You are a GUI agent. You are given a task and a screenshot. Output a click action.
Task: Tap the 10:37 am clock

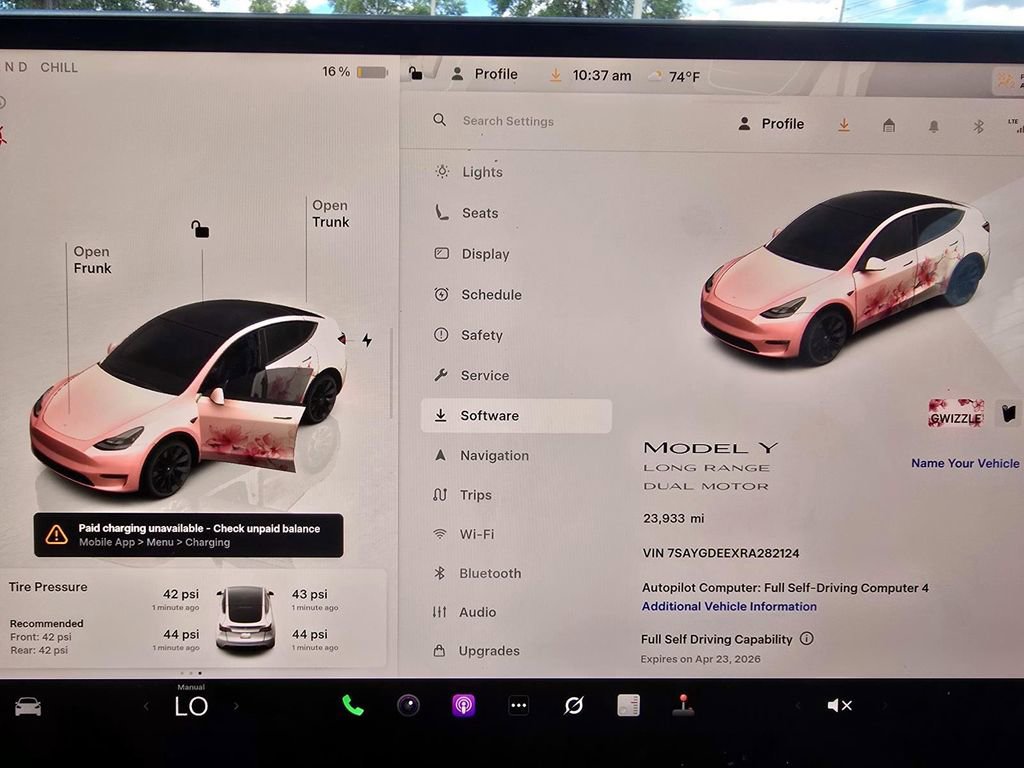coord(602,76)
